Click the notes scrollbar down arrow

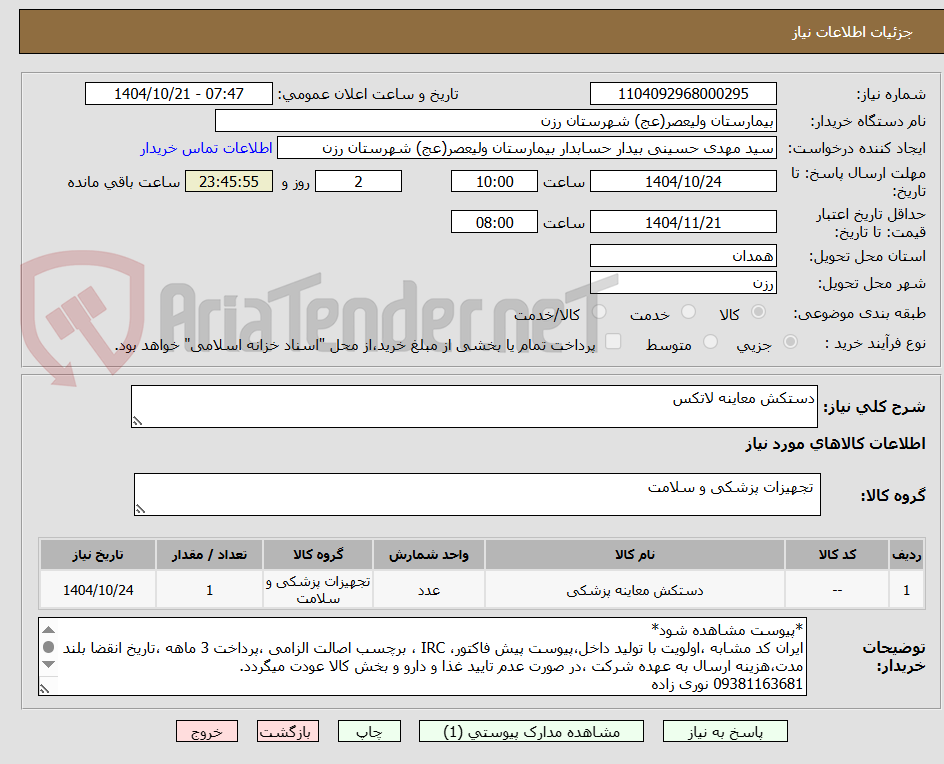coord(49,665)
